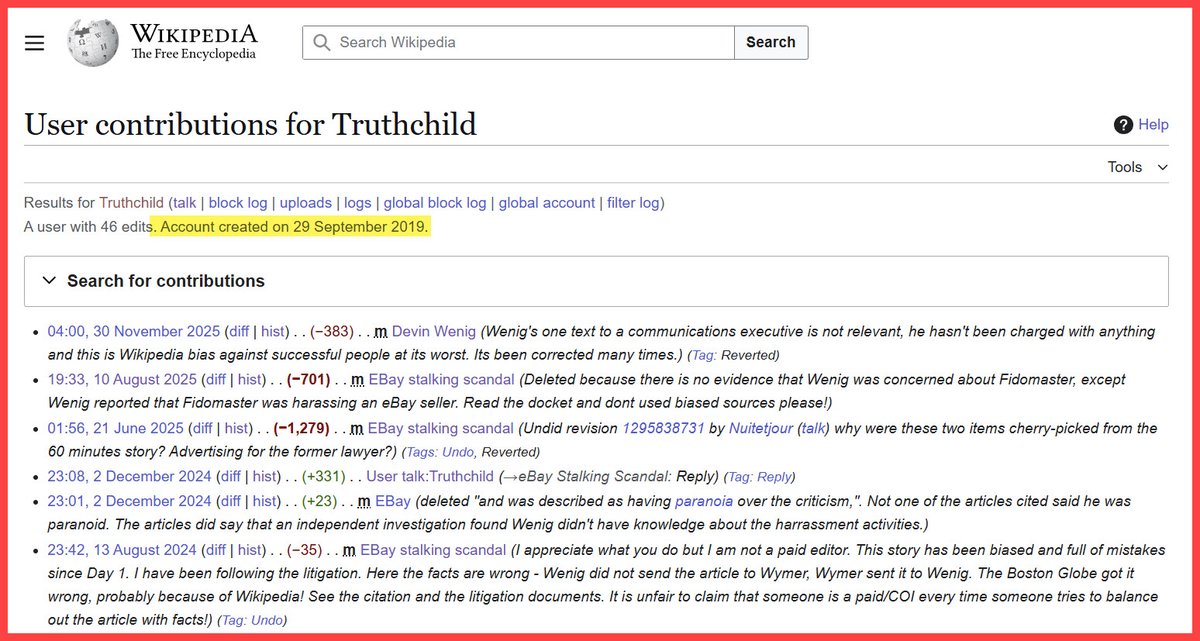Image resolution: width=1200 pixels, height=641 pixels.
Task: Open the Devin Wenig article link
Action: [434, 331]
